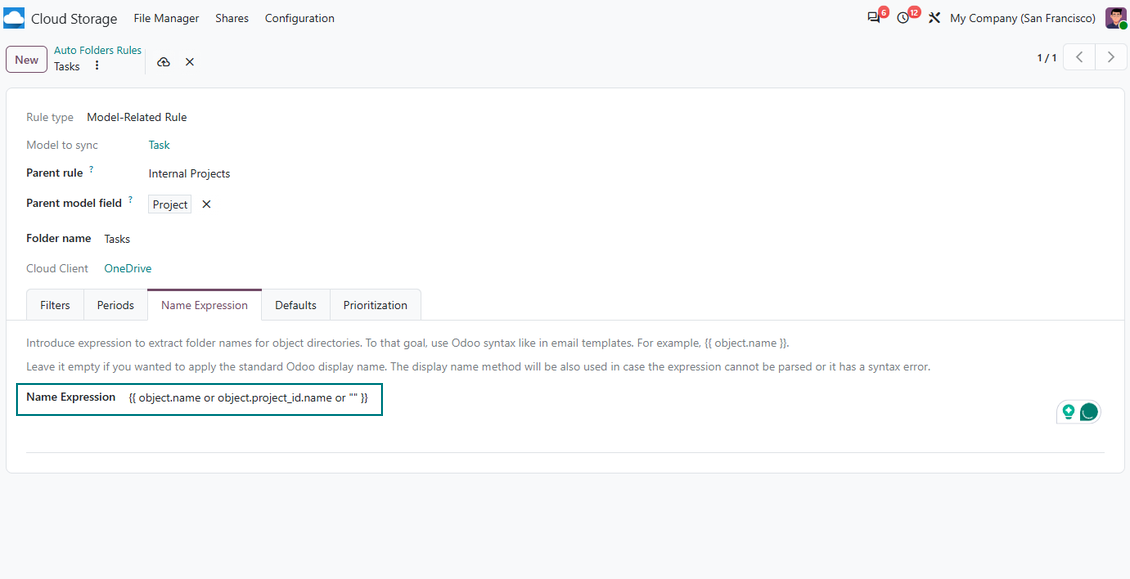Image resolution: width=1130 pixels, height=579 pixels.
Task: Switch to the Periods tab
Action: [116, 305]
